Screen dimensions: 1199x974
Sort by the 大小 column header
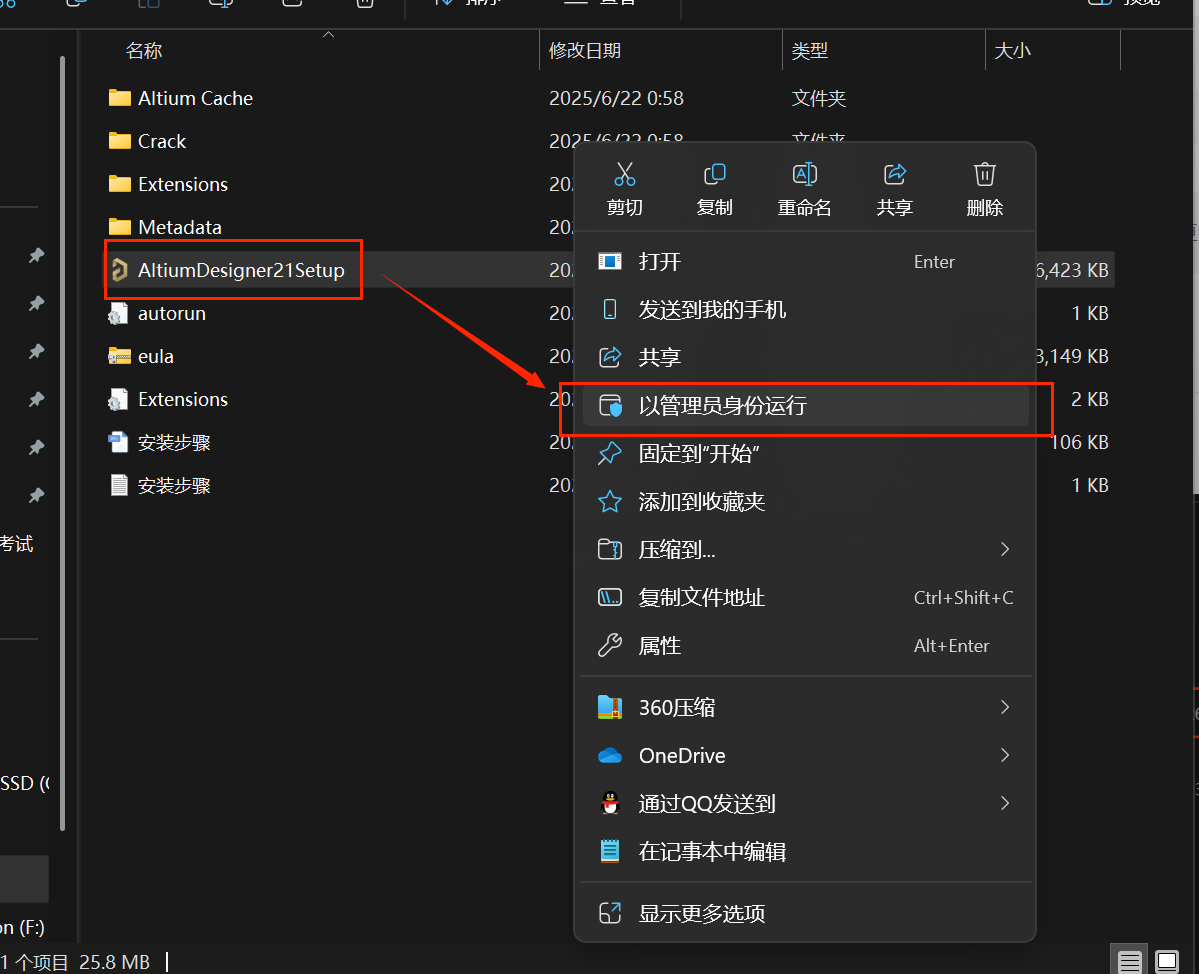pos(1012,50)
